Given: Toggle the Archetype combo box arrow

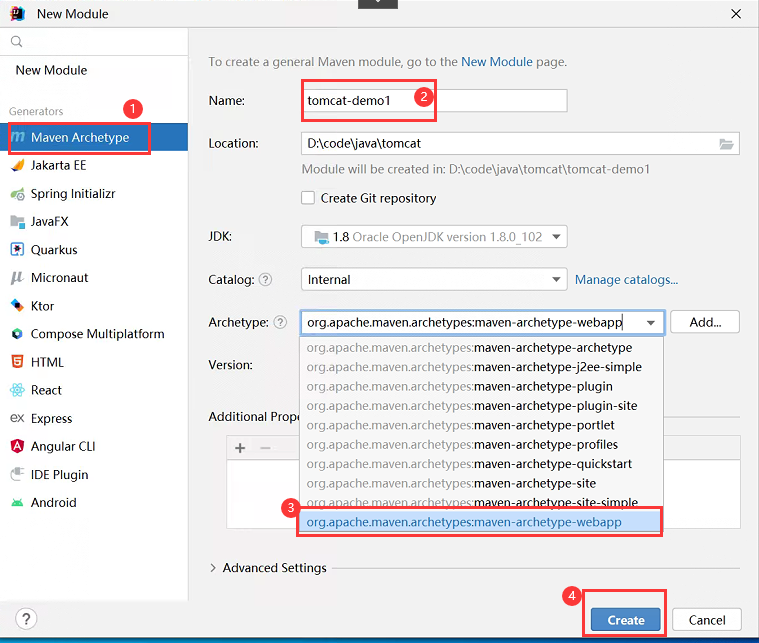Looking at the screenshot, I should coord(651,323).
